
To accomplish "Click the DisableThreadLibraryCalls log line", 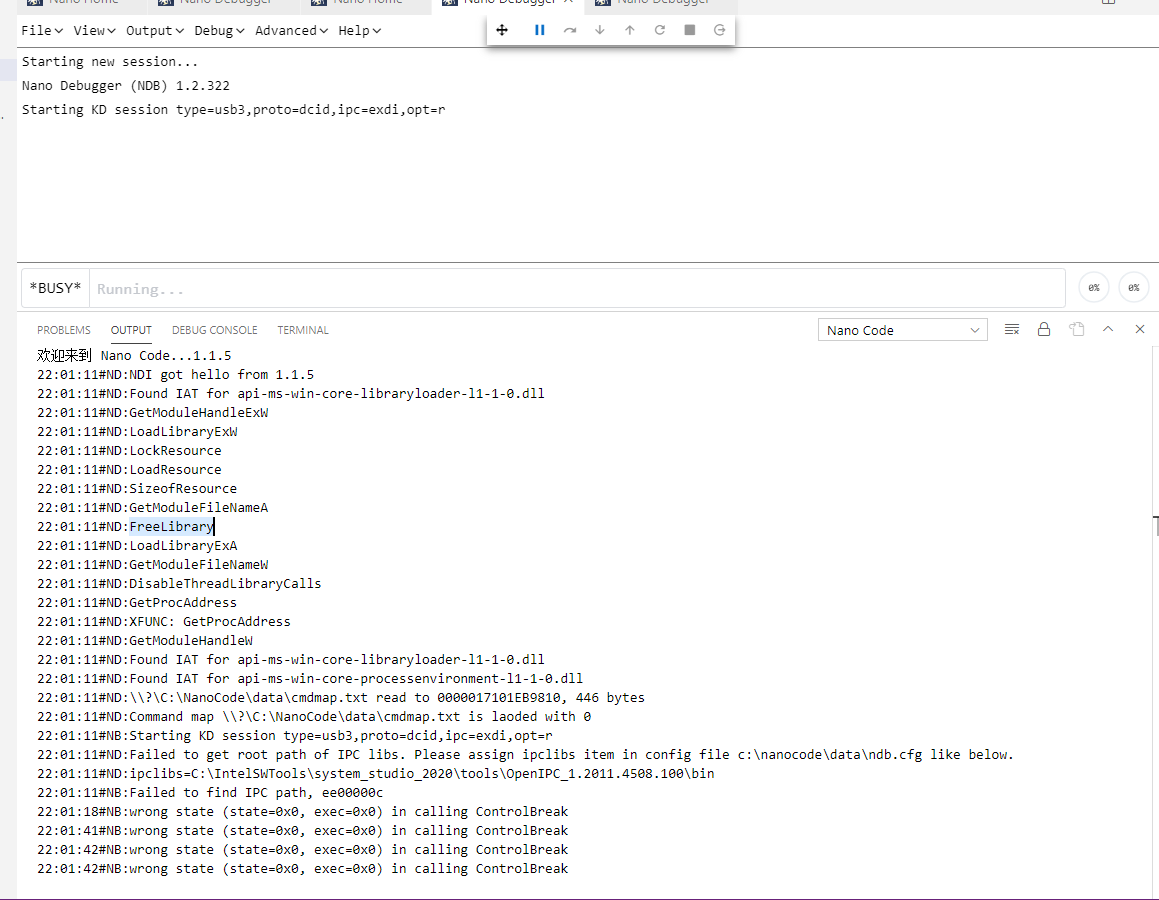I will pos(180,584).
